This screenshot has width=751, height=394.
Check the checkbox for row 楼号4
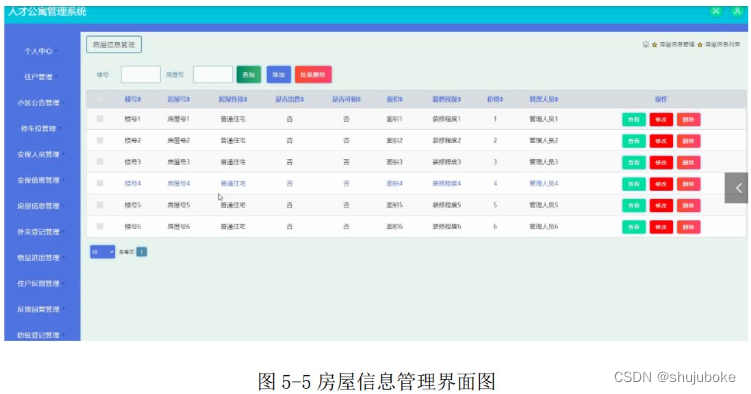coord(100,183)
